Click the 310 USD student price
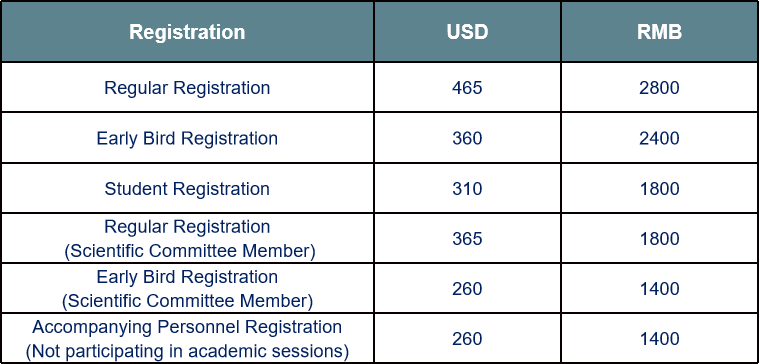Image resolution: width=760 pixels, height=364 pixels. pyautogui.click(x=467, y=189)
